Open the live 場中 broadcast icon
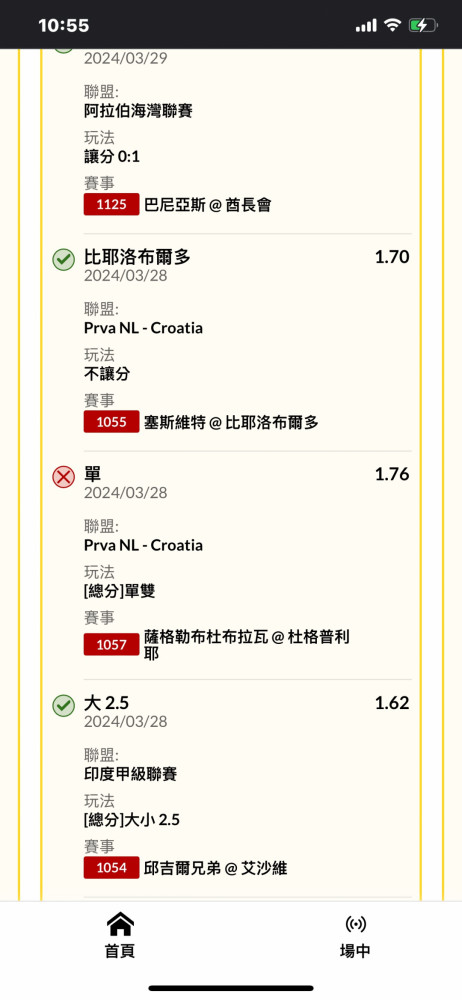 tap(355, 924)
